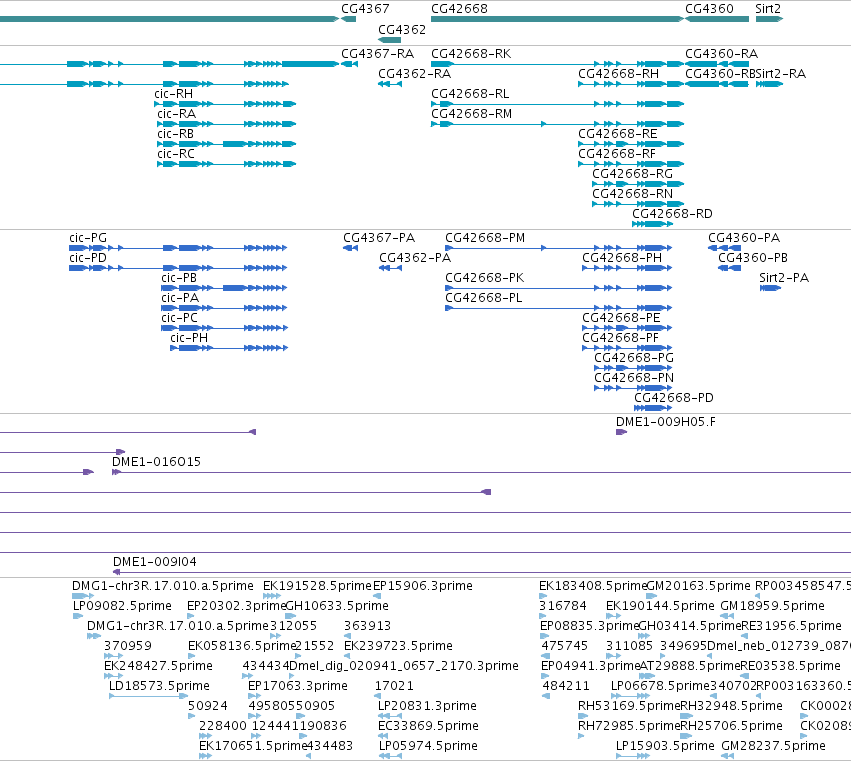Screen dimensions: 851x761
Task: Click the cic-PA protein label
Action: click(180, 299)
